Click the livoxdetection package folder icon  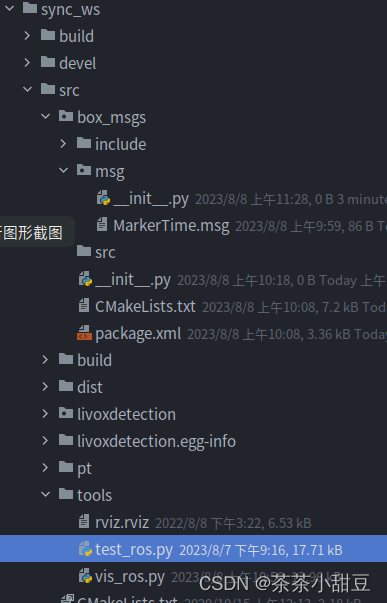66,413
